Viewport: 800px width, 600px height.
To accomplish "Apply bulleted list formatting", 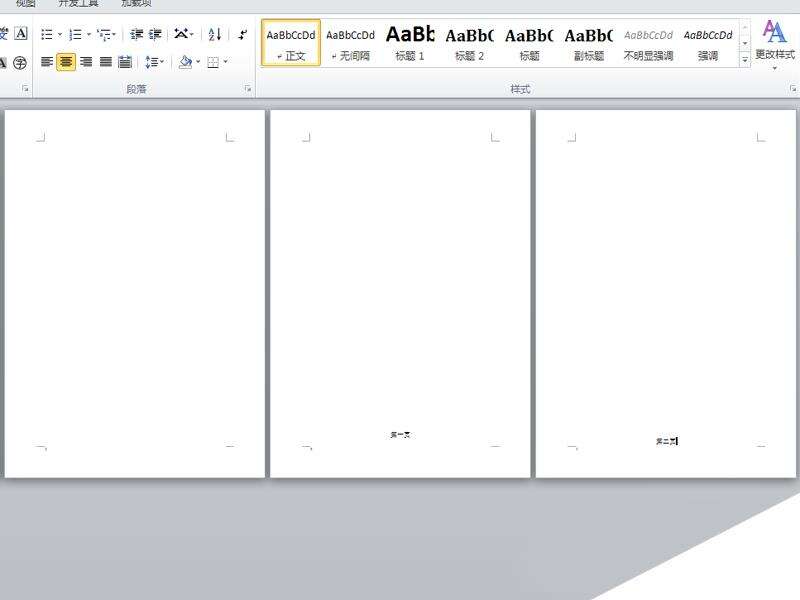I will tap(46, 34).
